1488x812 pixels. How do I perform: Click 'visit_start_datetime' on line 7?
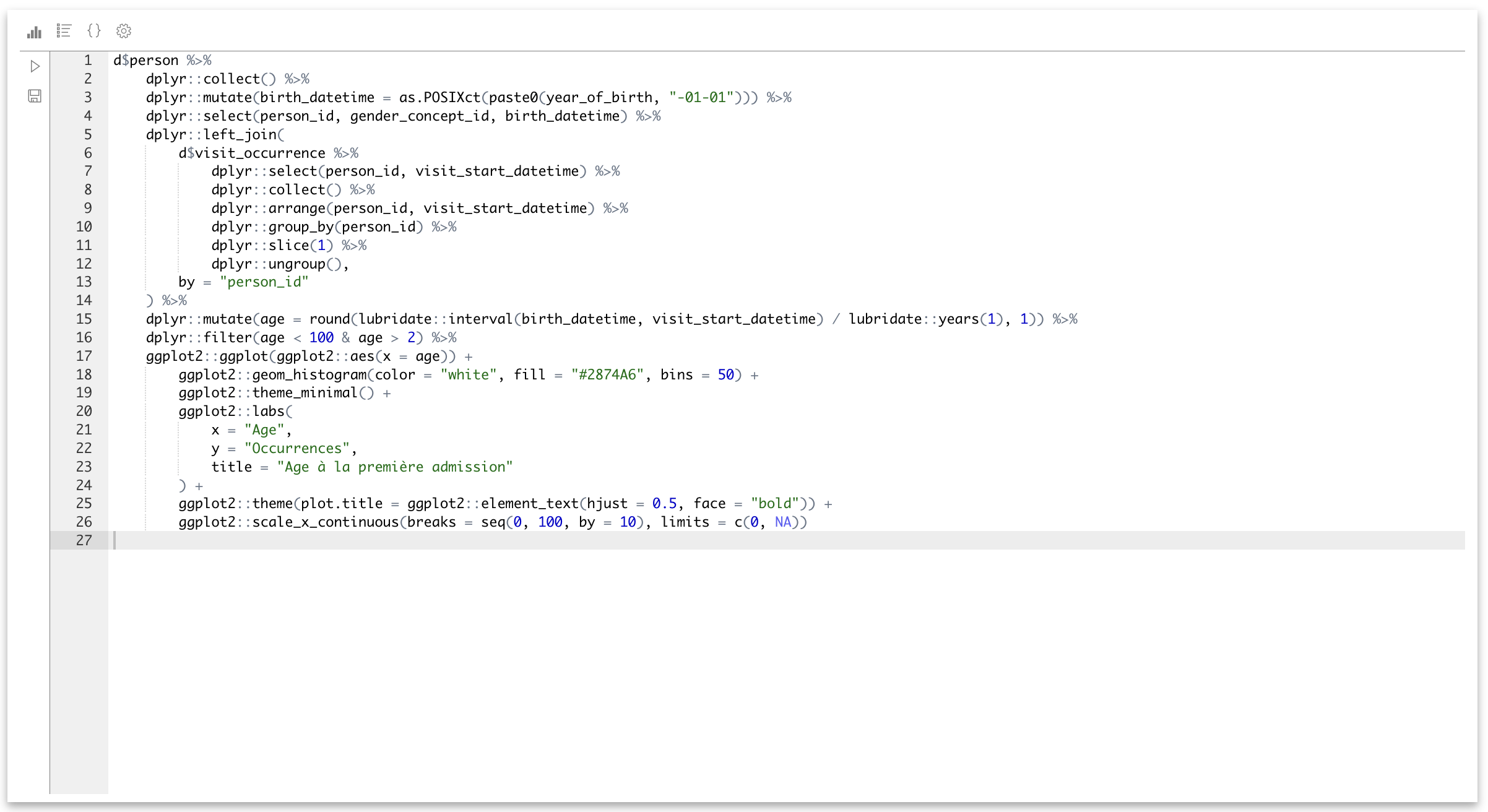tap(497, 171)
